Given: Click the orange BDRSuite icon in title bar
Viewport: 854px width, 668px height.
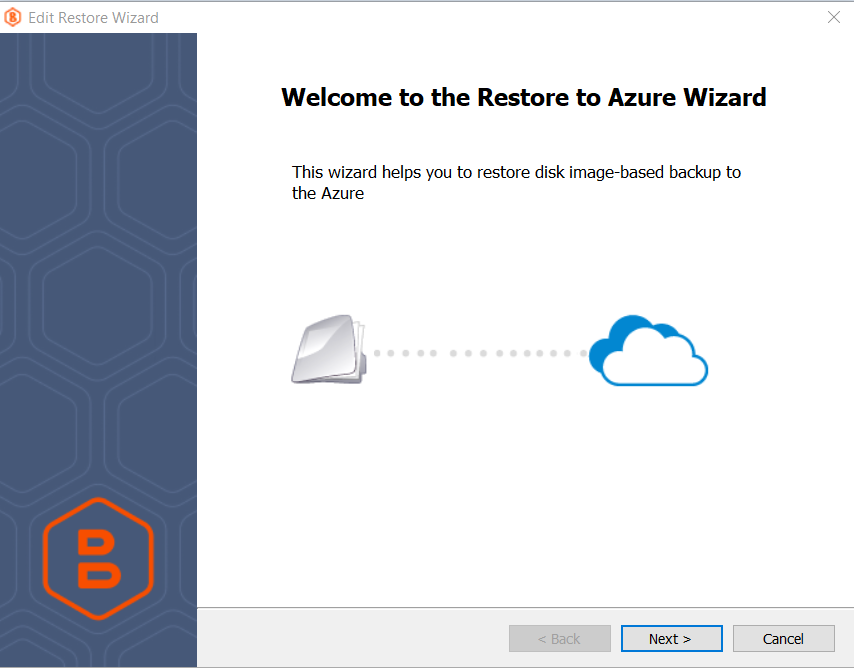Looking at the screenshot, I should tap(12, 17).
